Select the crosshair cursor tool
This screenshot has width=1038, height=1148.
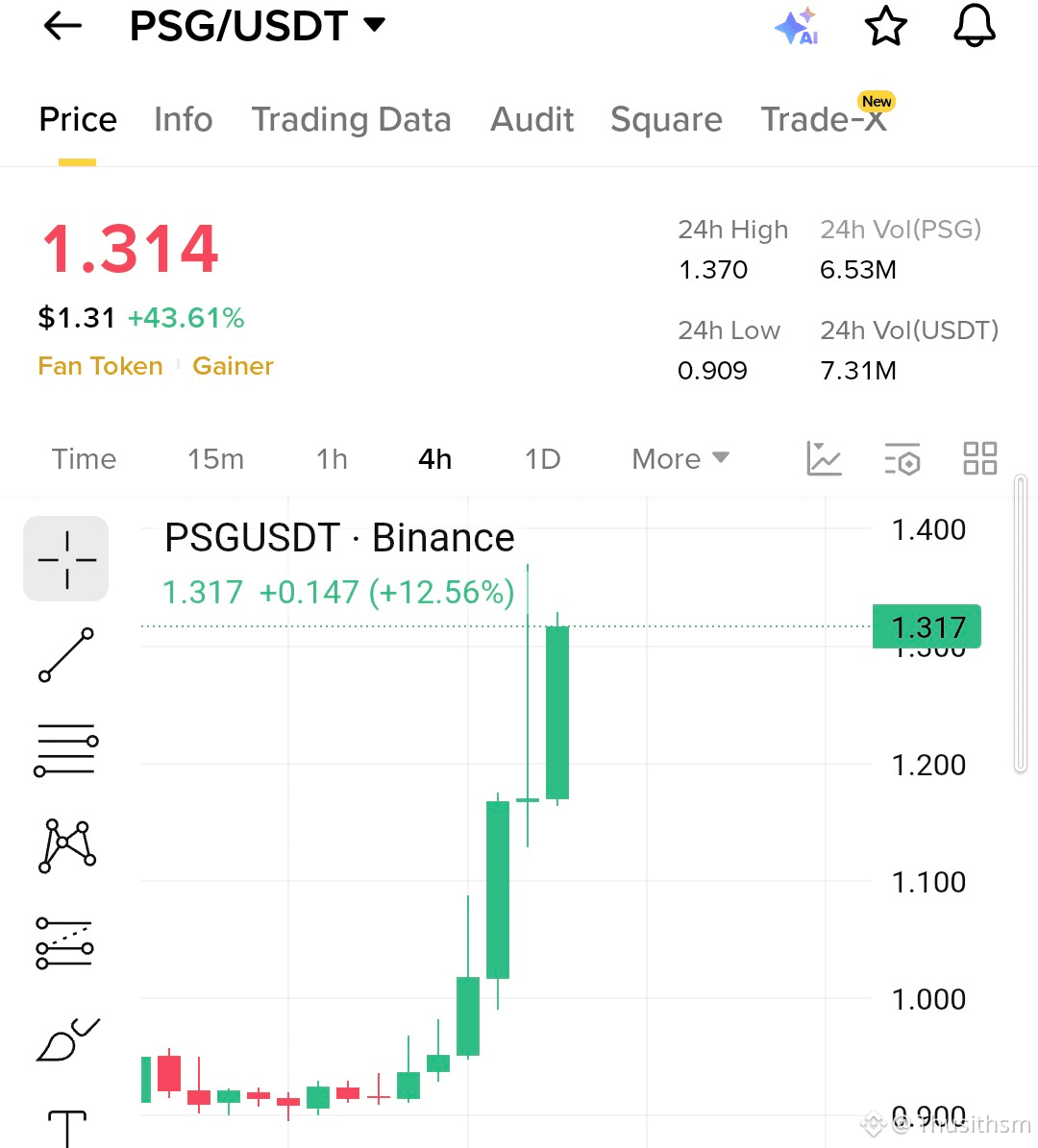coord(66,558)
